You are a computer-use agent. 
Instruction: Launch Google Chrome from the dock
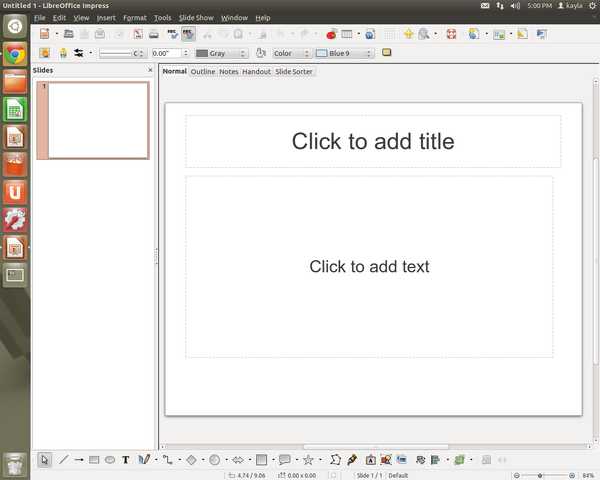coord(15,54)
